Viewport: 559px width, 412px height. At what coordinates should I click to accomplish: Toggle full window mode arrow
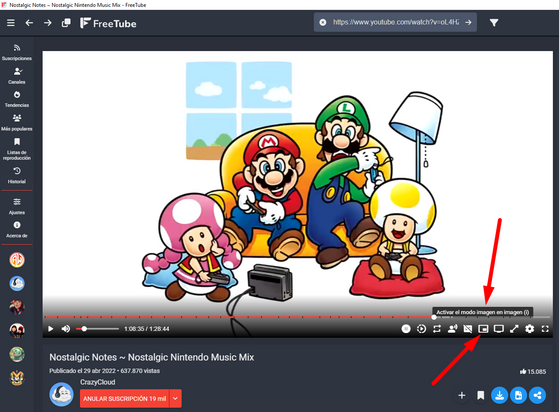click(x=514, y=329)
